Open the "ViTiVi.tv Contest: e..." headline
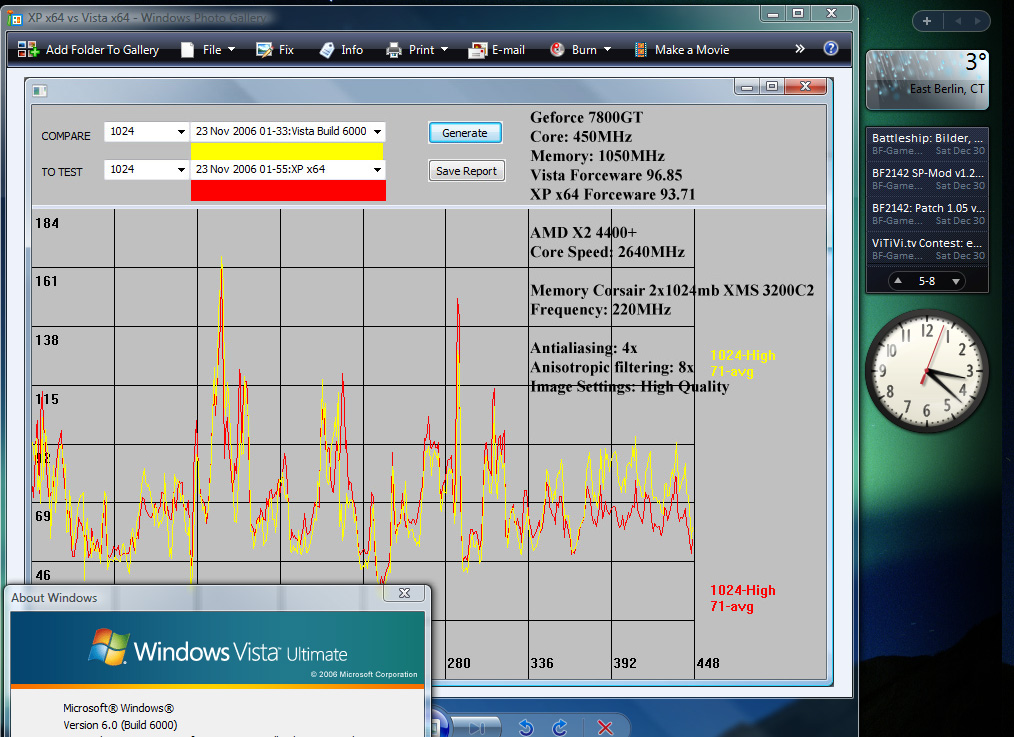 coord(927,248)
